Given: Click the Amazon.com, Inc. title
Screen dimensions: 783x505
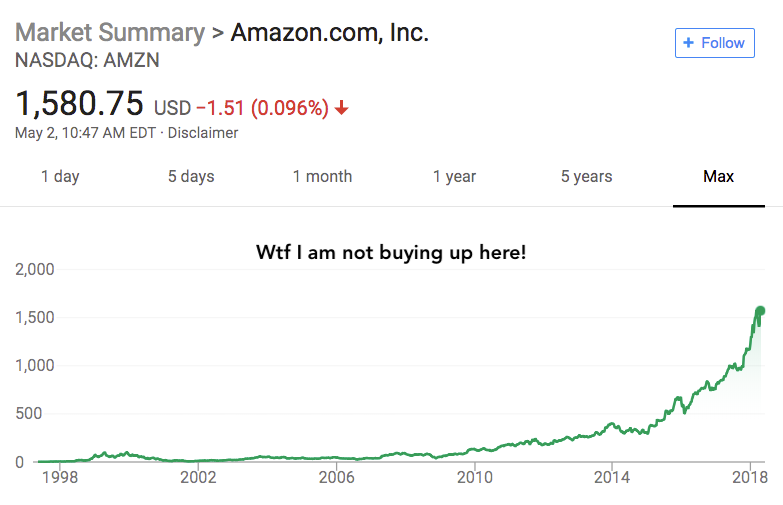Looking at the screenshot, I should pos(330,33).
